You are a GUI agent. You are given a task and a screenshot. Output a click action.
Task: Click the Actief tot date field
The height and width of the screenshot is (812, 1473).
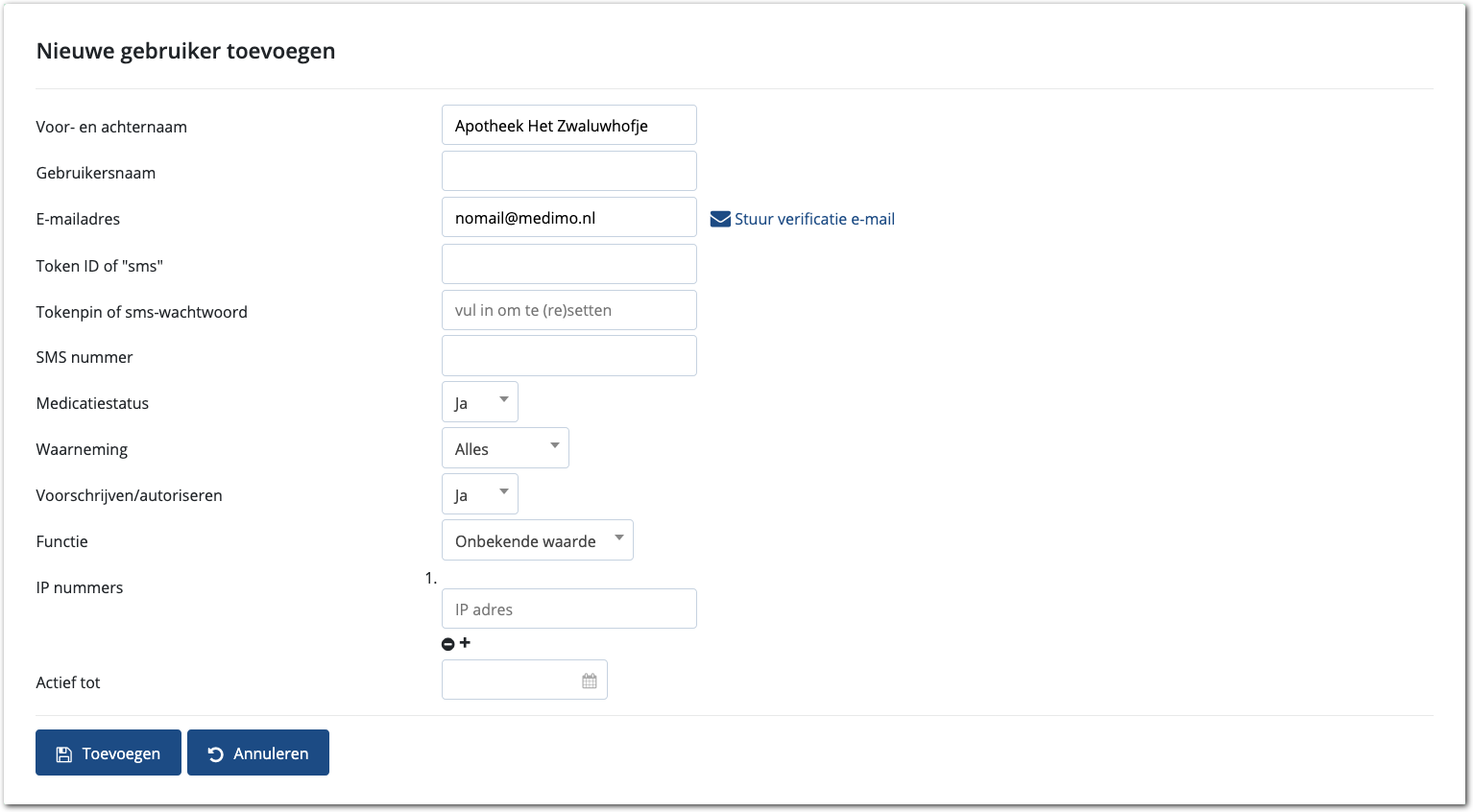(509, 681)
